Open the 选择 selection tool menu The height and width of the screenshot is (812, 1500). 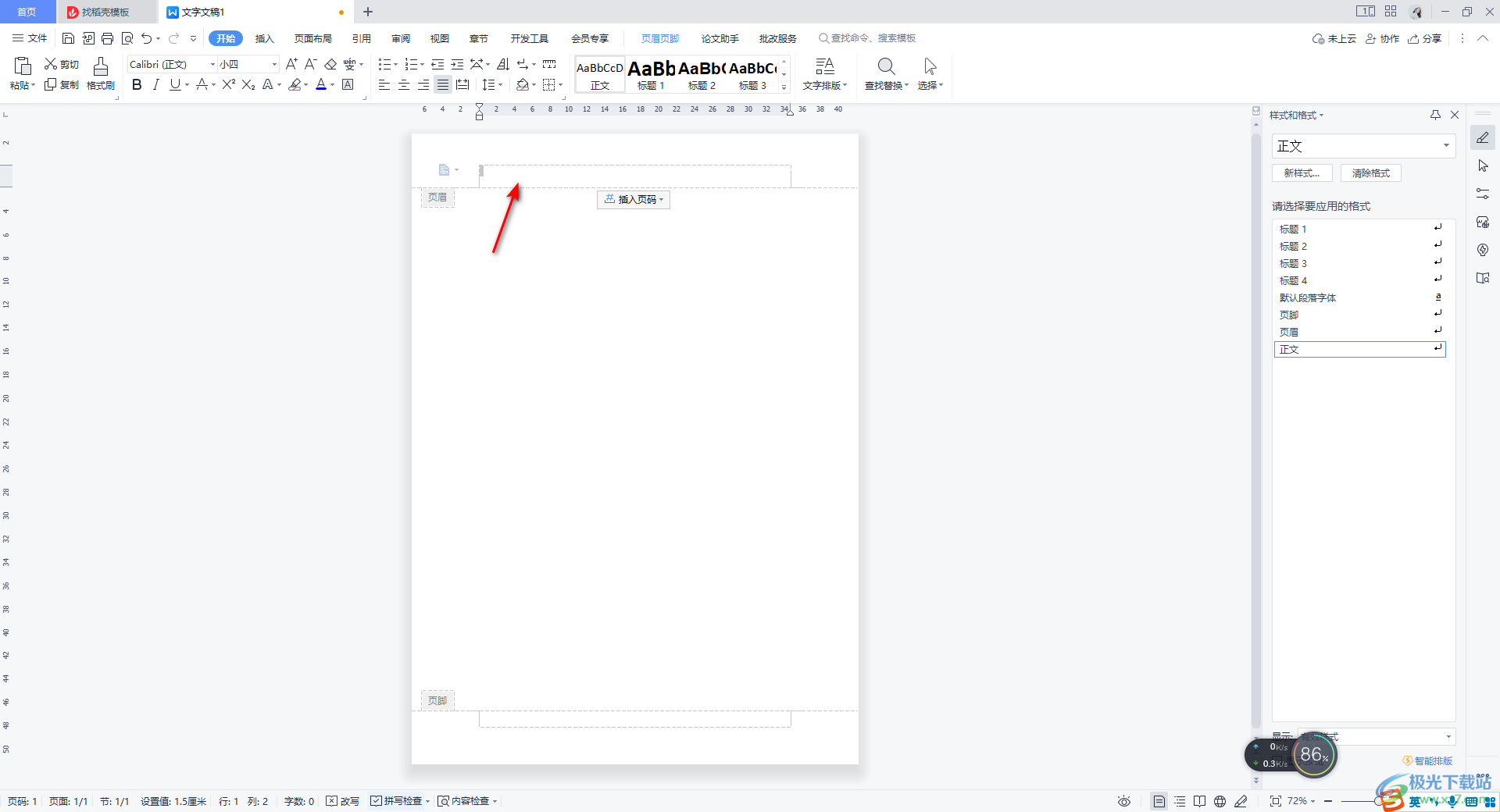pyautogui.click(x=930, y=74)
